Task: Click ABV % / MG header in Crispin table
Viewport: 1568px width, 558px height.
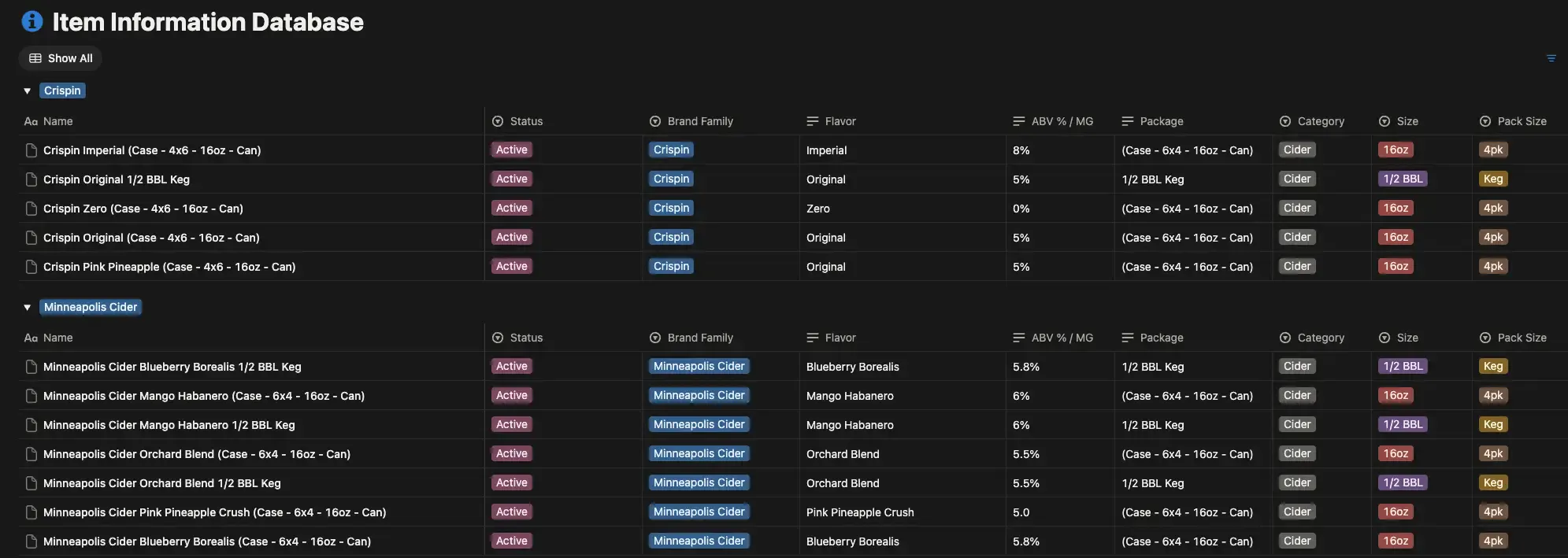Action: [x=1053, y=121]
